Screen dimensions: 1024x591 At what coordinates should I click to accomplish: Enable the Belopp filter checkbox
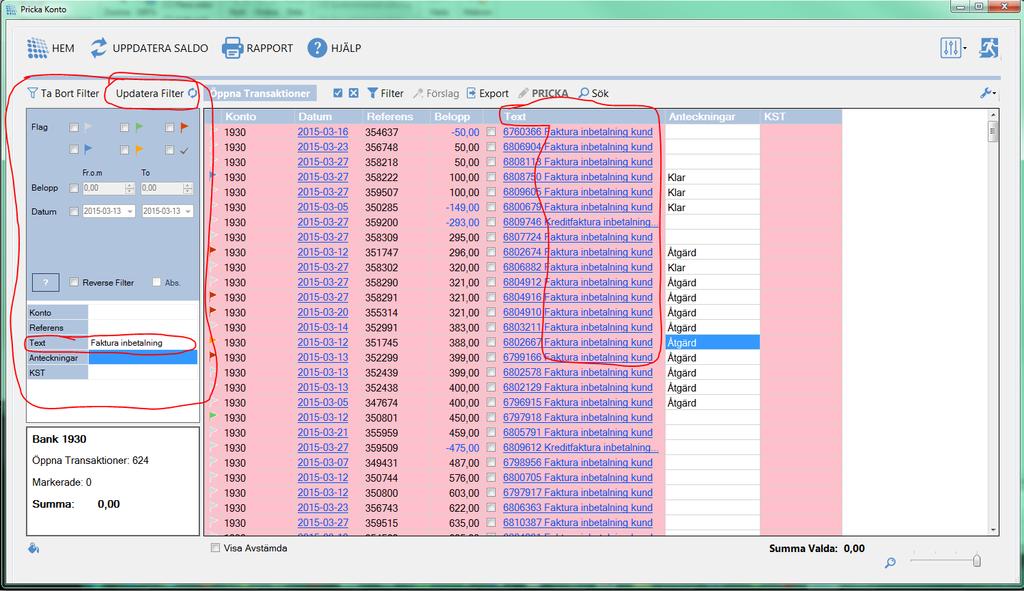click(74, 188)
